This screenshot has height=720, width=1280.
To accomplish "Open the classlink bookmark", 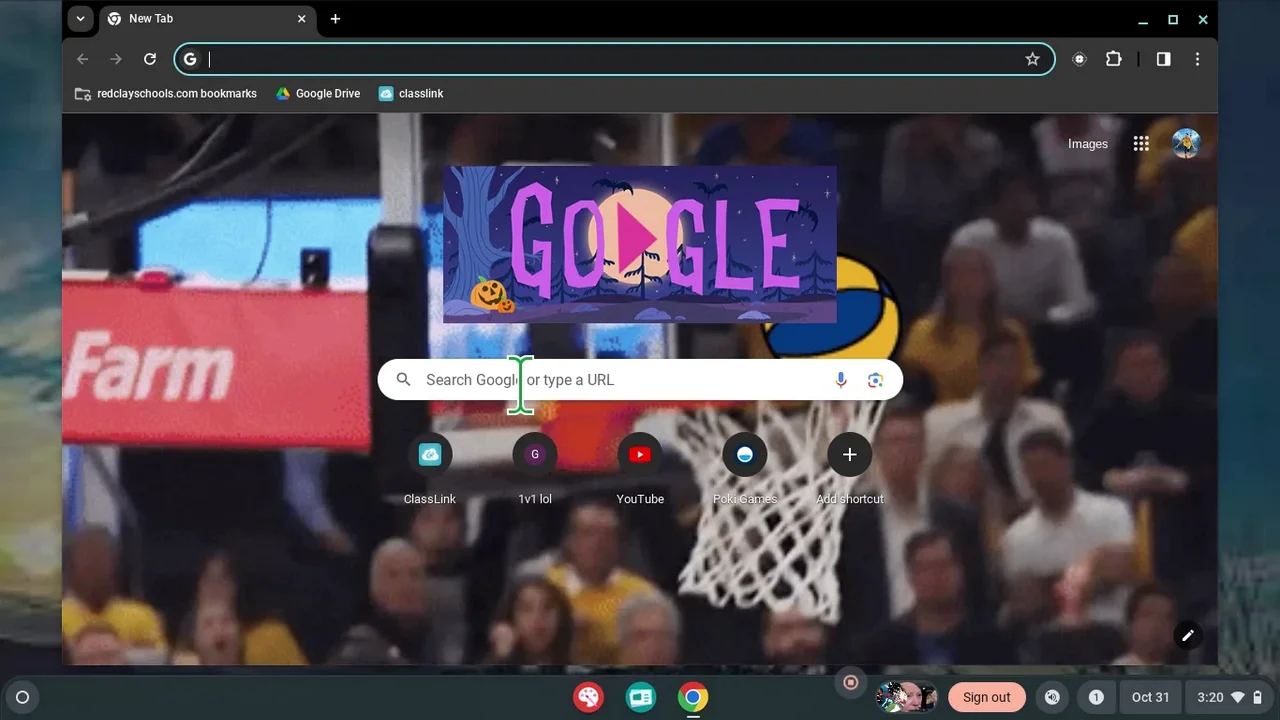I will pyautogui.click(x=410, y=93).
